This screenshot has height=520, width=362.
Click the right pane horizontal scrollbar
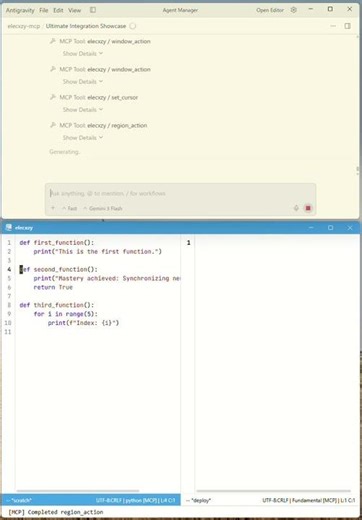pyautogui.click(x=273, y=491)
